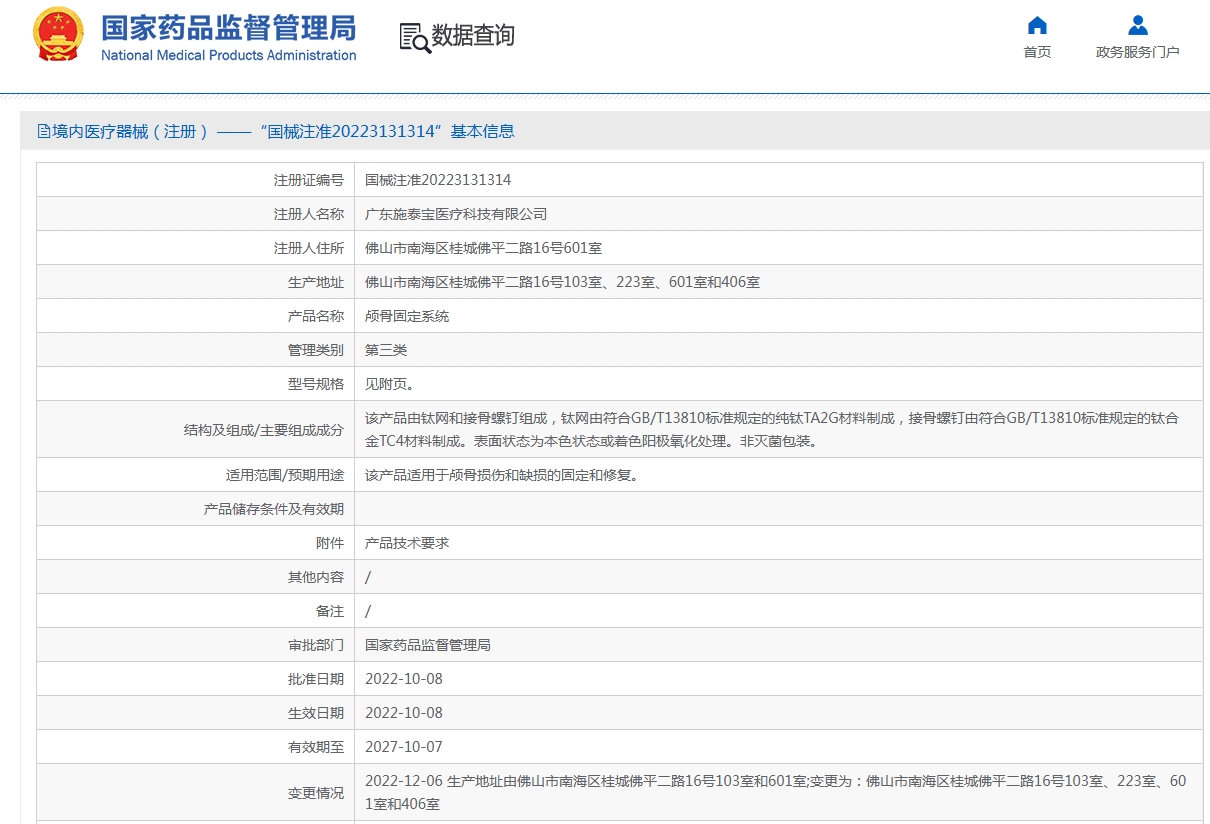Click the 首页 link text
This screenshot has height=824, width=1210.
tap(1037, 52)
